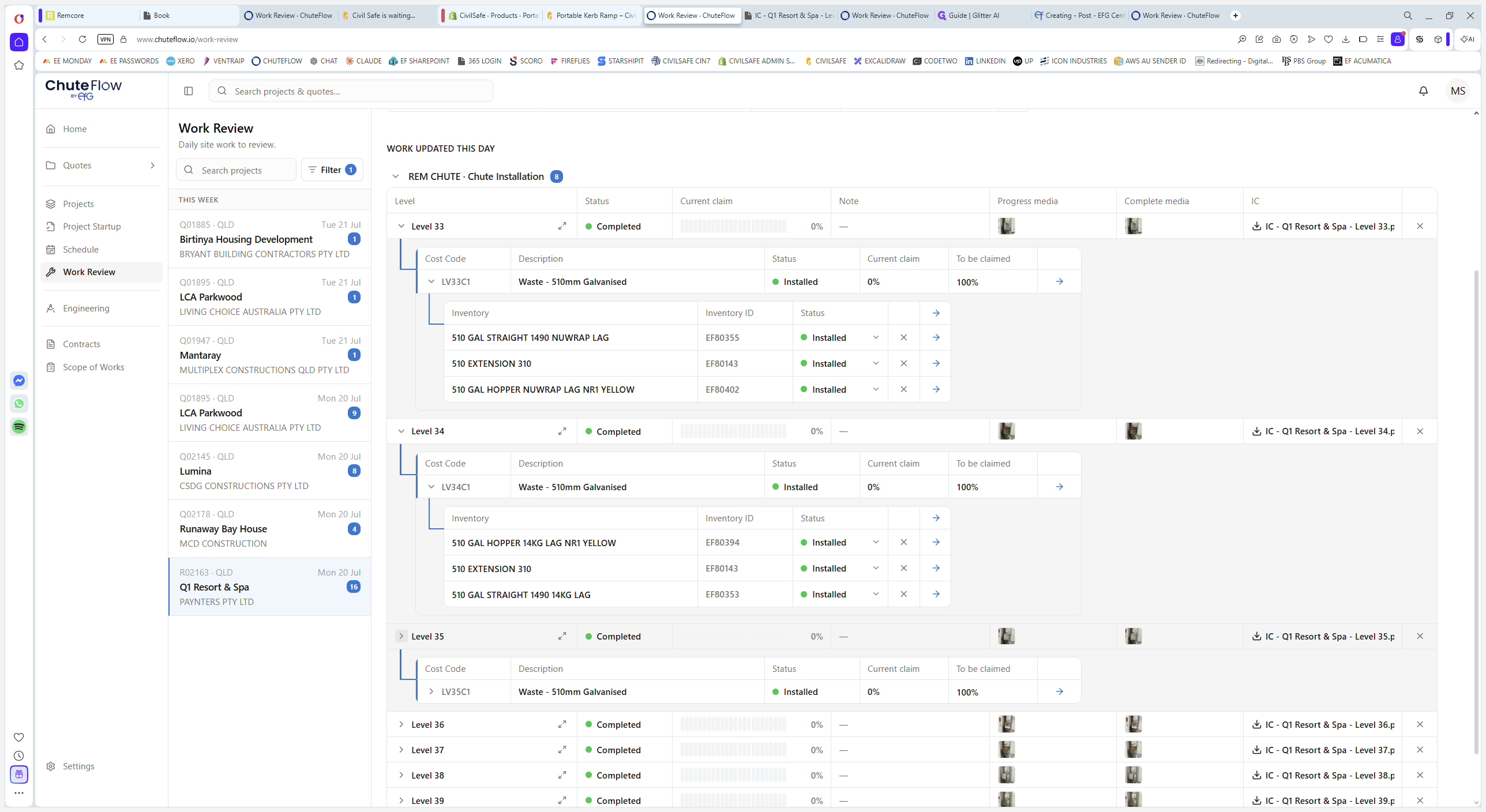This screenshot has width=1486, height=812.
Task: Expand Level 33 row full view icon
Action: point(562,226)
